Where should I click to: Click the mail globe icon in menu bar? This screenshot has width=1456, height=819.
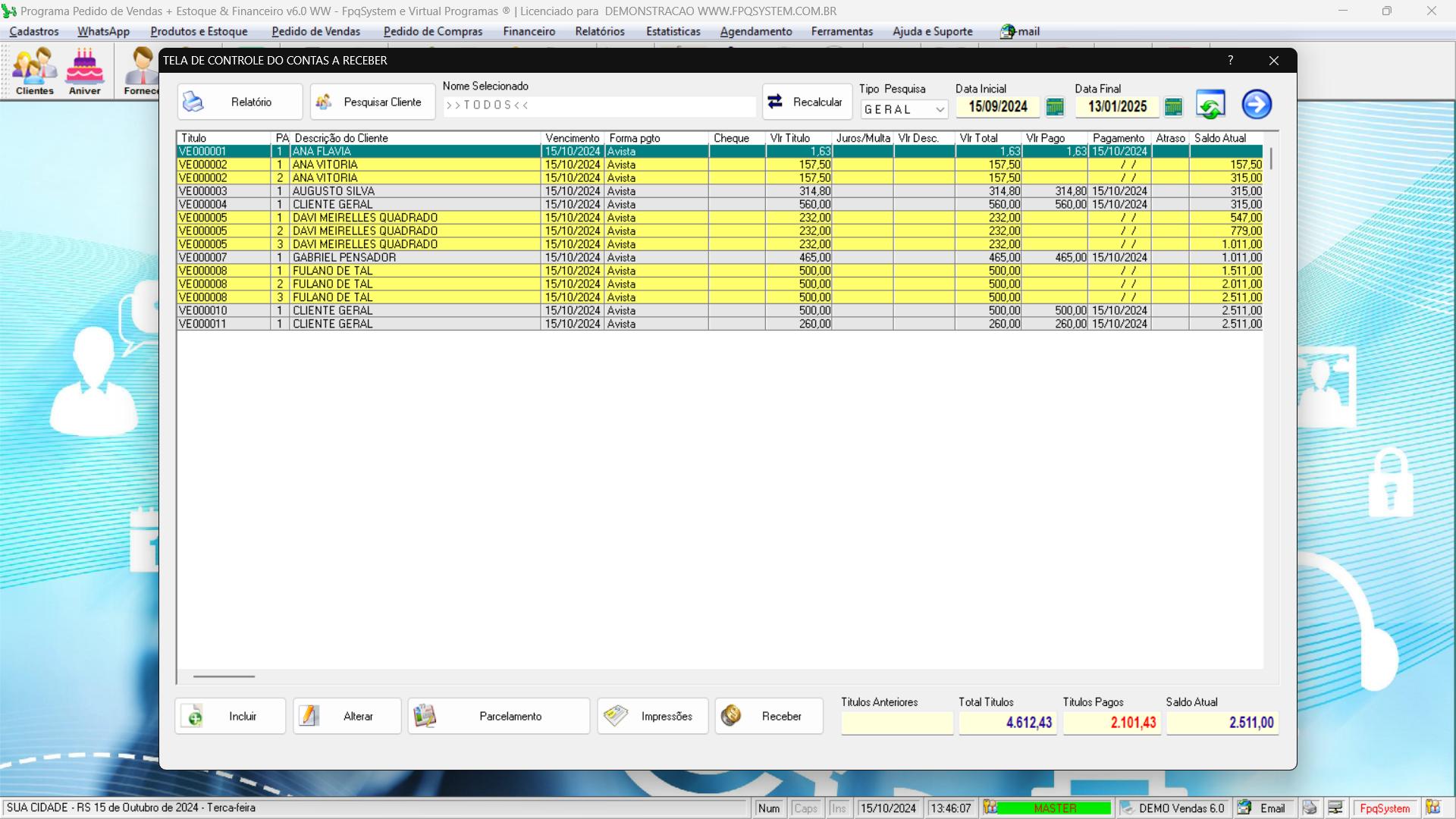point(1007,31)
